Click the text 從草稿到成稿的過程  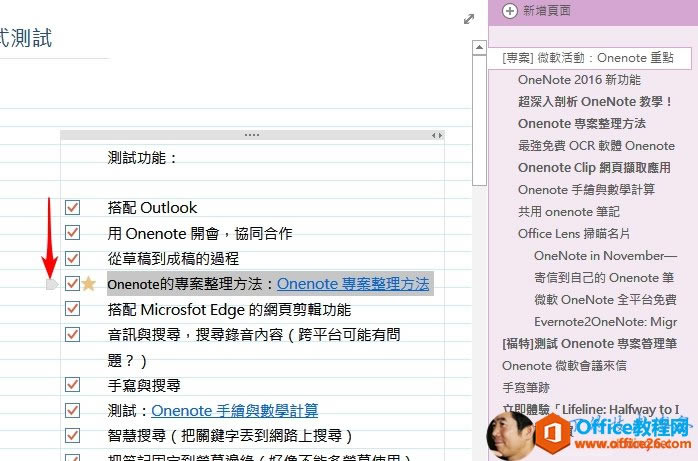click(x=173, y=259)
